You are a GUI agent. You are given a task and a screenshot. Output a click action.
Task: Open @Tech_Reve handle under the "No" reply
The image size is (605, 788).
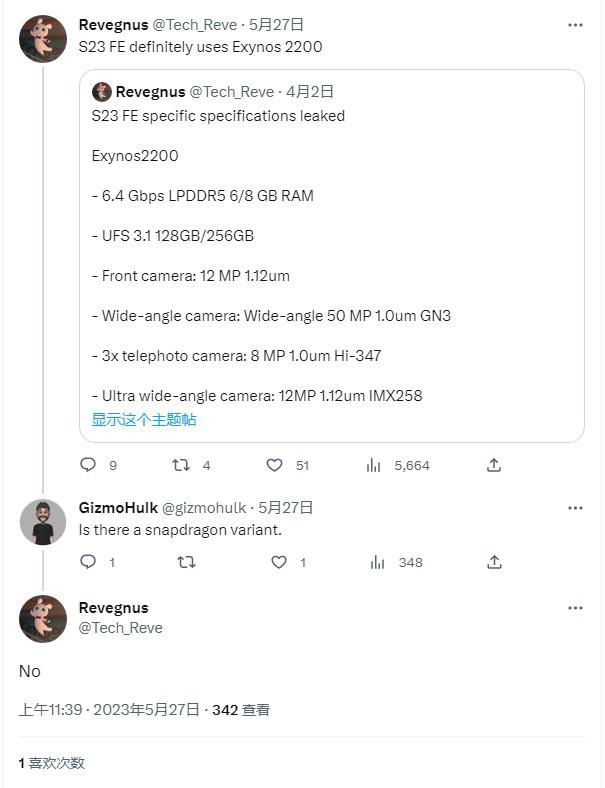(121, 628)
